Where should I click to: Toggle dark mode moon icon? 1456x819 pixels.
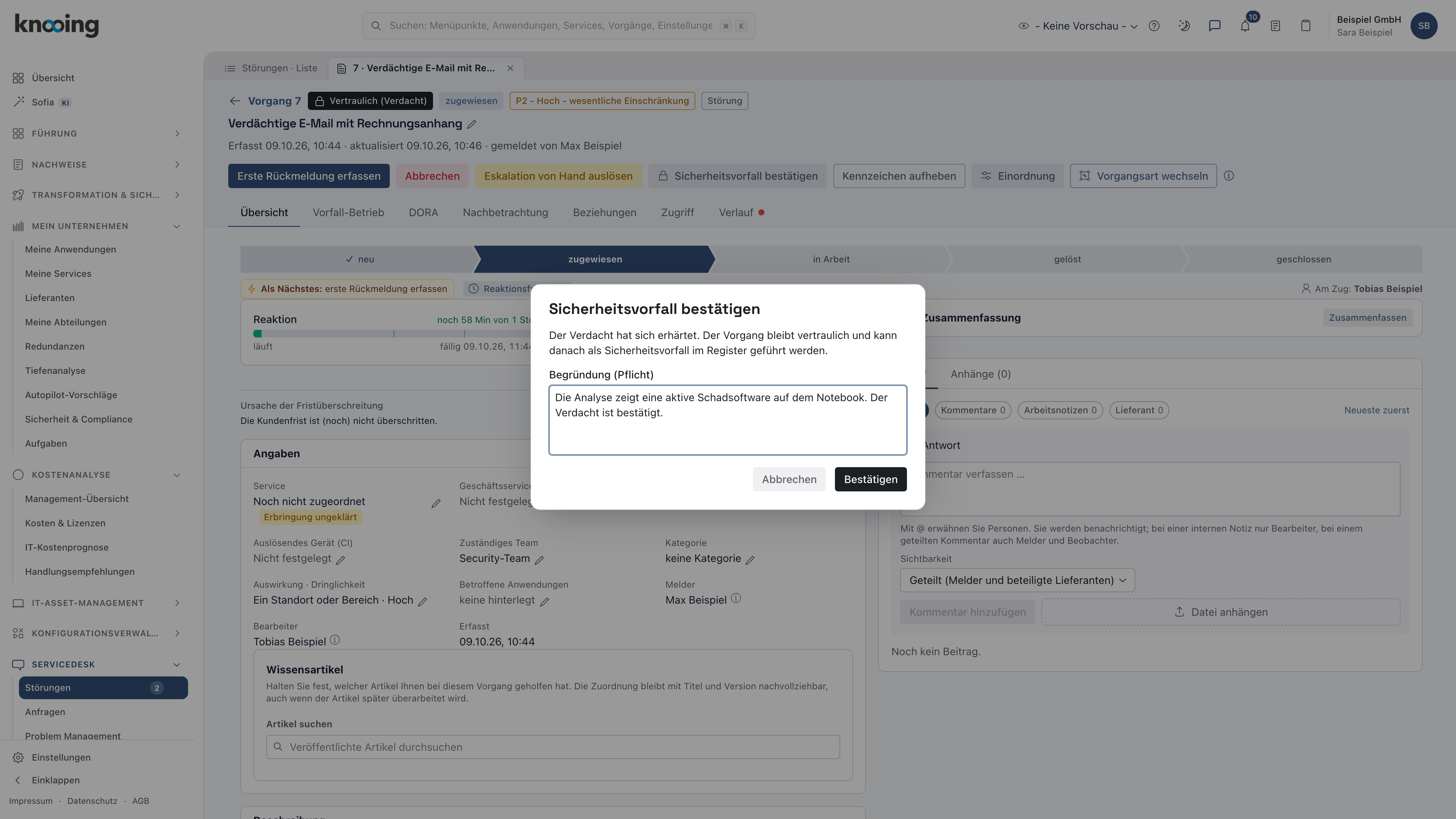1184,26
